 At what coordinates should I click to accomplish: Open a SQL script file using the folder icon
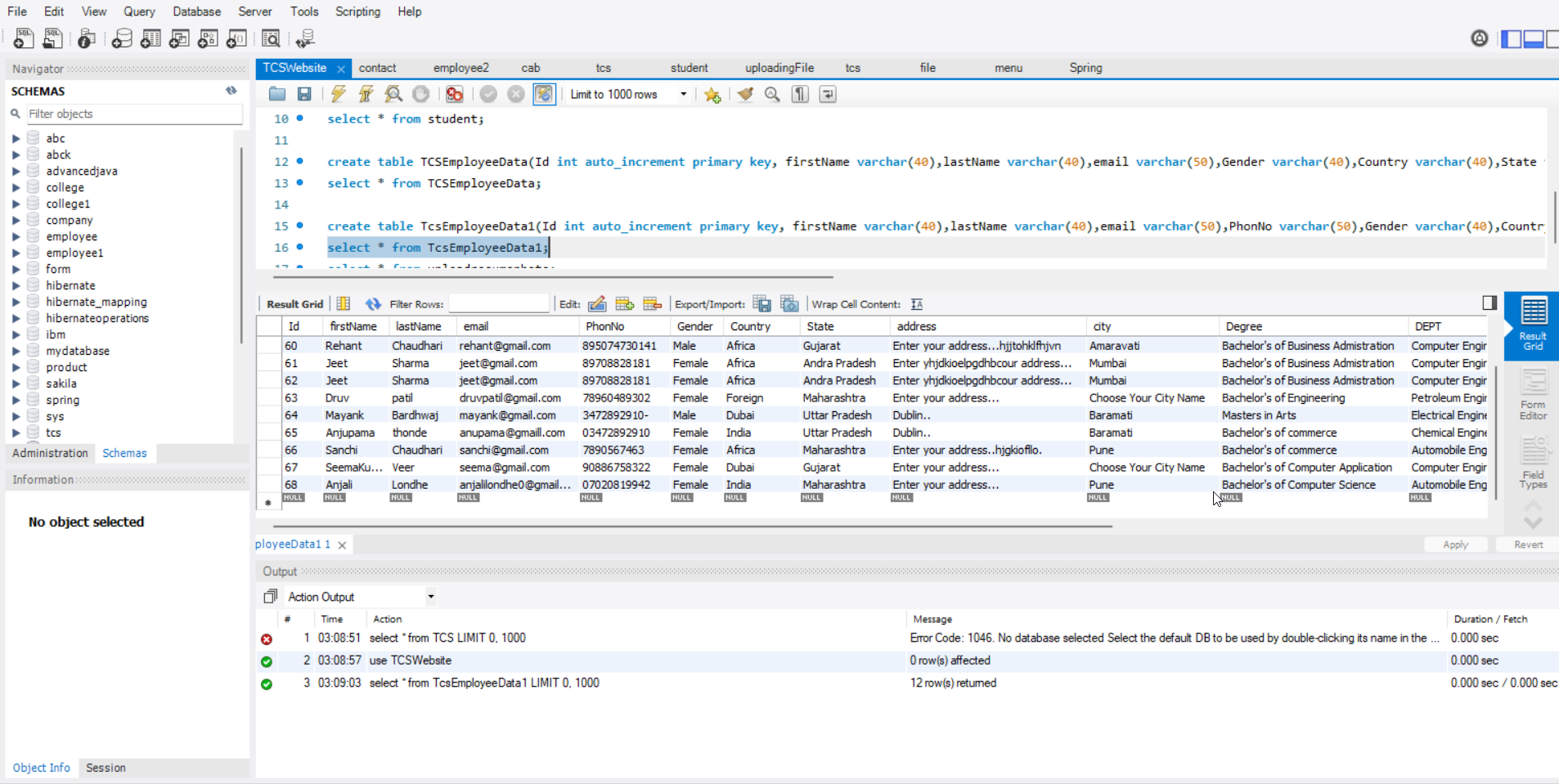[x=277, y=94]
